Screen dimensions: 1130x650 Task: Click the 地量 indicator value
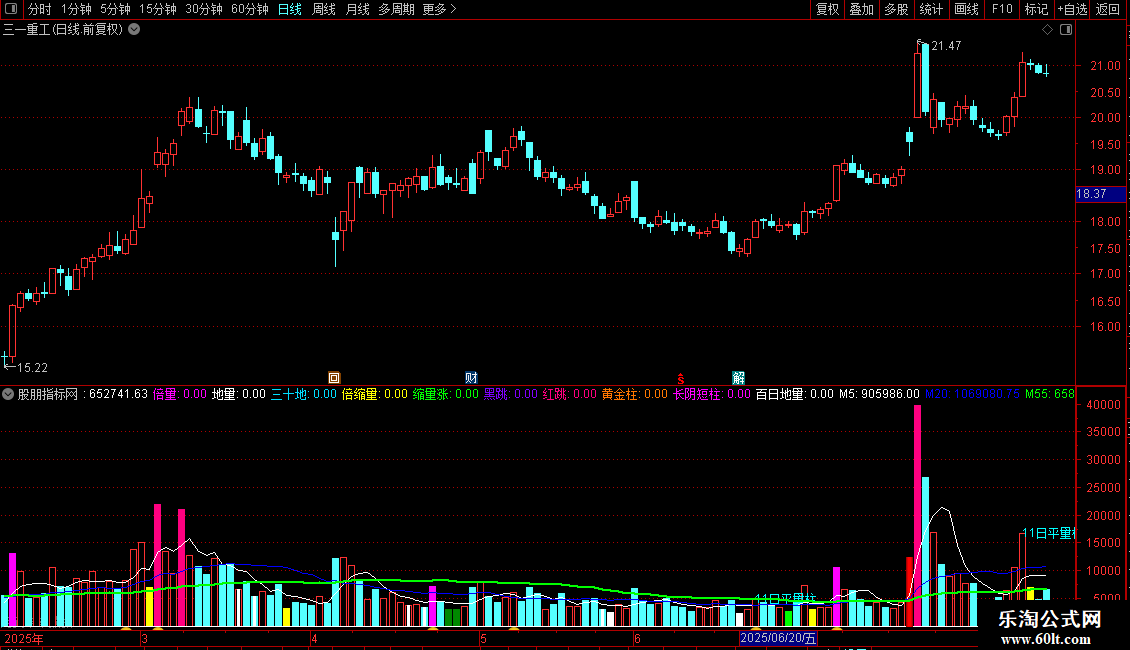[239, 394]
